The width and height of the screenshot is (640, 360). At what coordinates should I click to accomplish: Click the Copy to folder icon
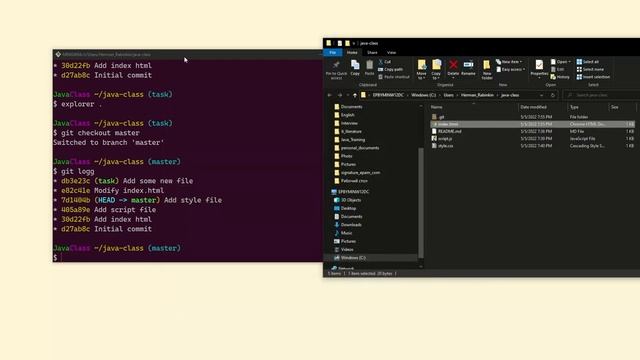[x=436, y=64]
